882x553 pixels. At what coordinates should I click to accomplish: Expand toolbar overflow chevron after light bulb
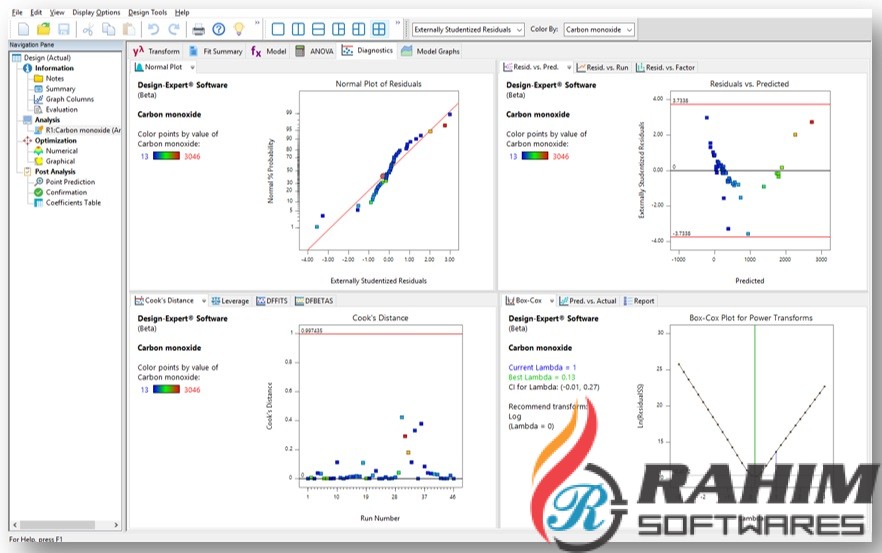[257, 23]
